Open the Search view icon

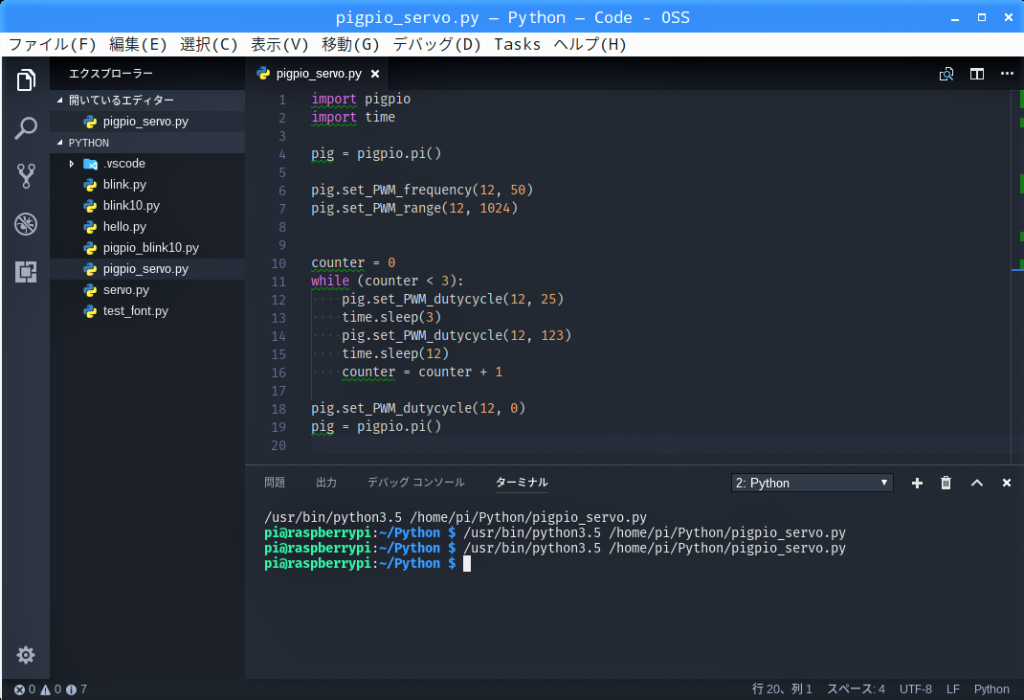pos(26,128)
